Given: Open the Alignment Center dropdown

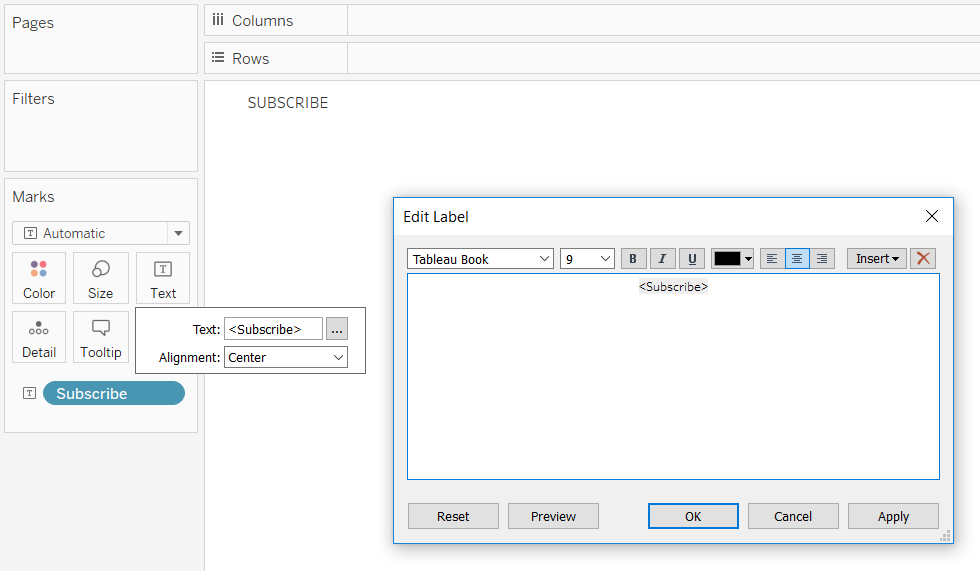Looking at the screenshot, I should (286, 357).
